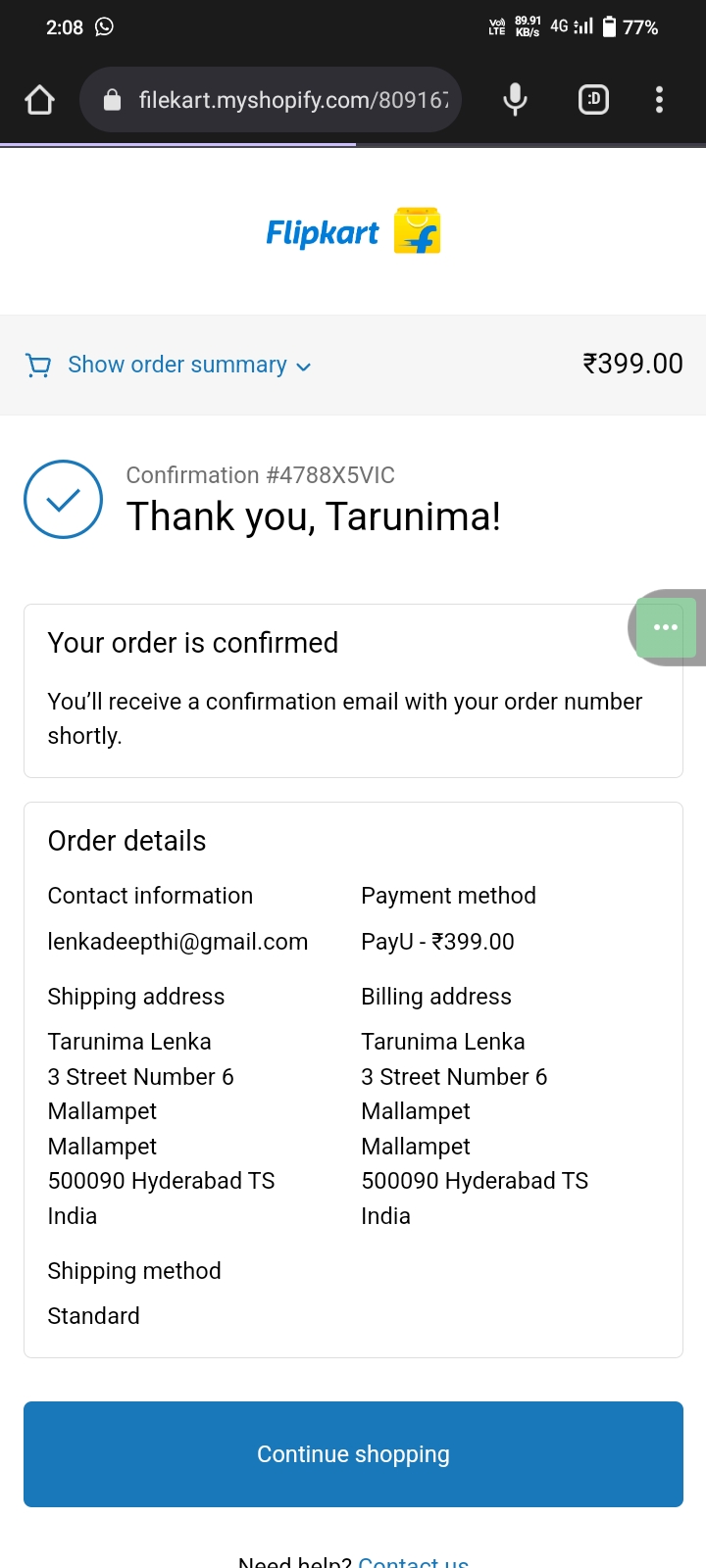Open the browser tab switcher
706x1568 pixels.
click(593, 100)
